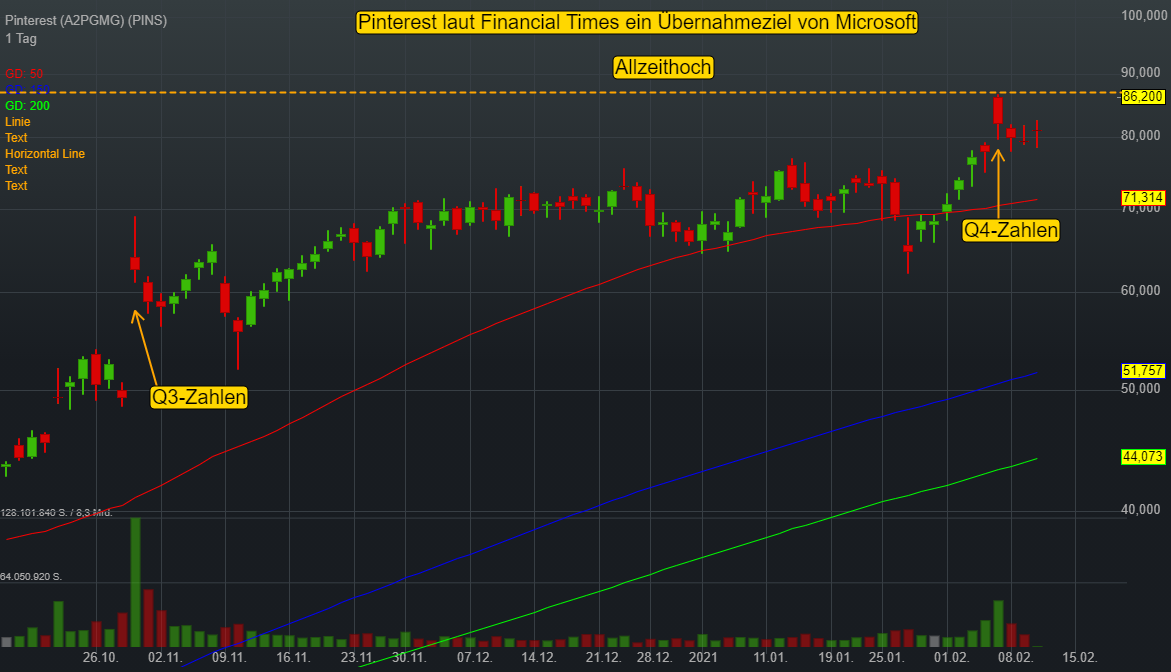Click the red "GD: 50" legend entry

pyautogui.click(x=24, y=74)
